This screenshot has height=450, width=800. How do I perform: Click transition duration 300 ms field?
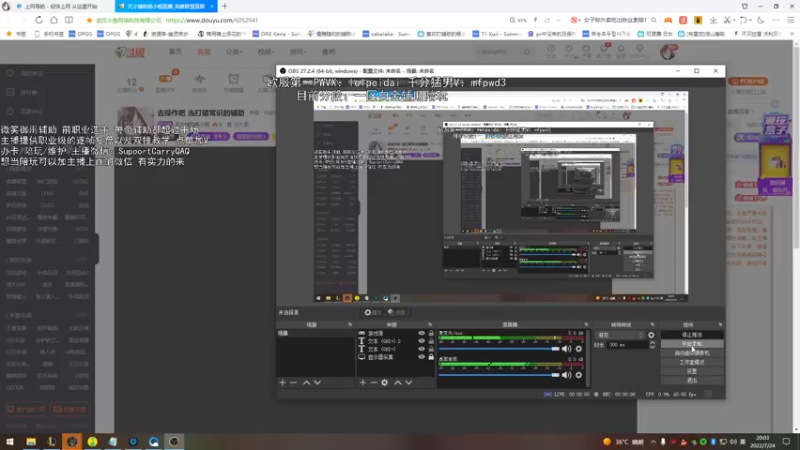[627, 345]
